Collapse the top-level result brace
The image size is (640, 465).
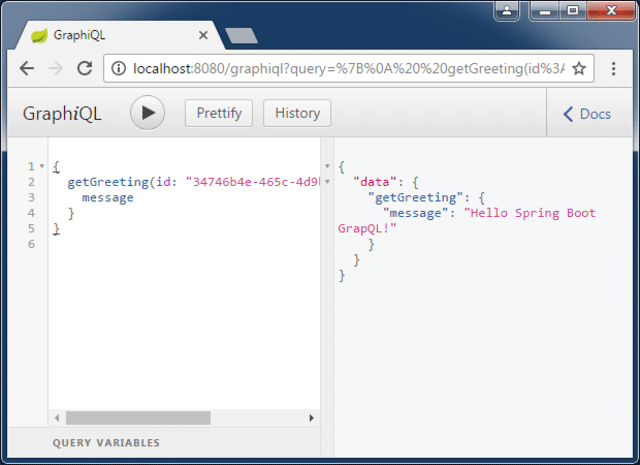point(327,166)
